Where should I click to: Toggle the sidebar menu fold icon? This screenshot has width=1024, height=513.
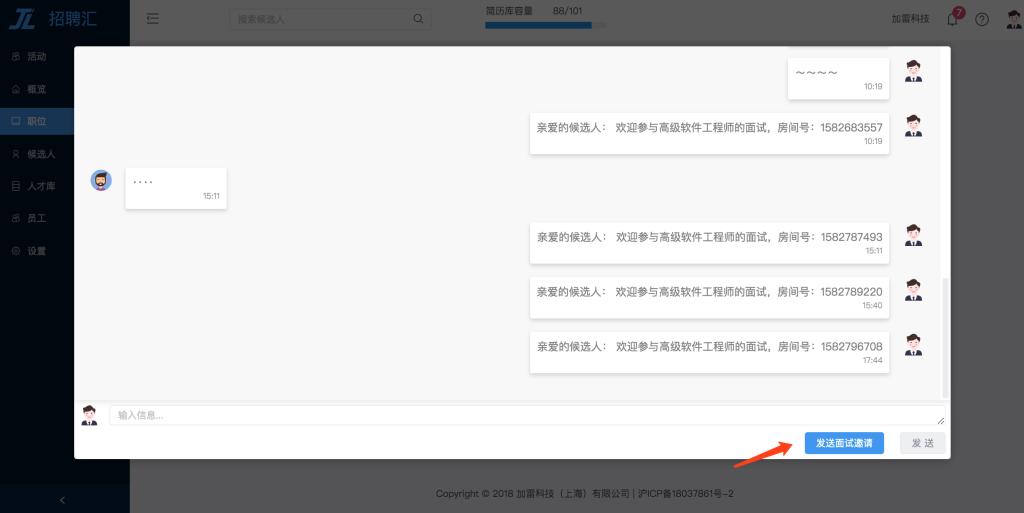(153, 18)
